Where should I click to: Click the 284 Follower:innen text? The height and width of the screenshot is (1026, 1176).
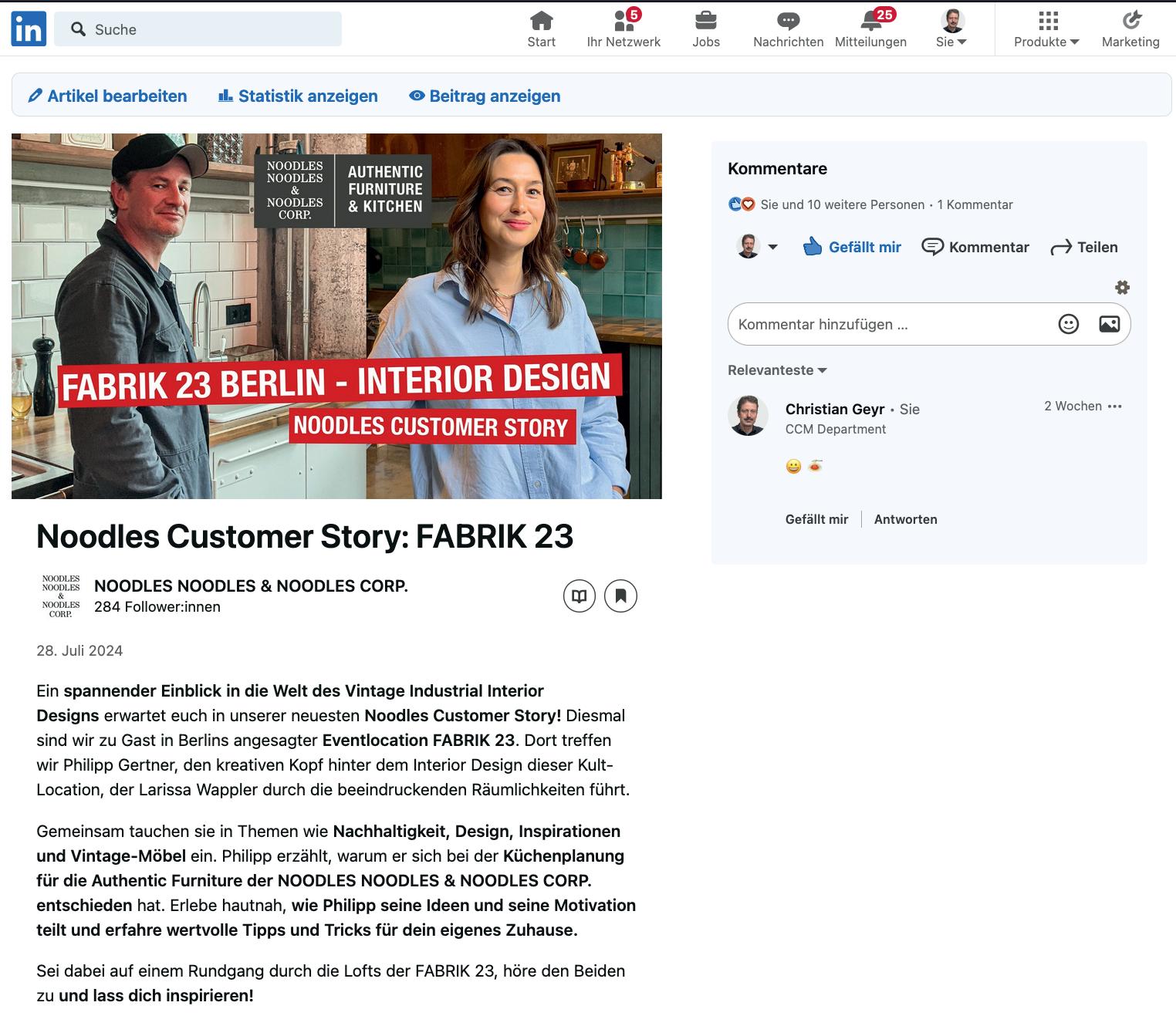157,607
